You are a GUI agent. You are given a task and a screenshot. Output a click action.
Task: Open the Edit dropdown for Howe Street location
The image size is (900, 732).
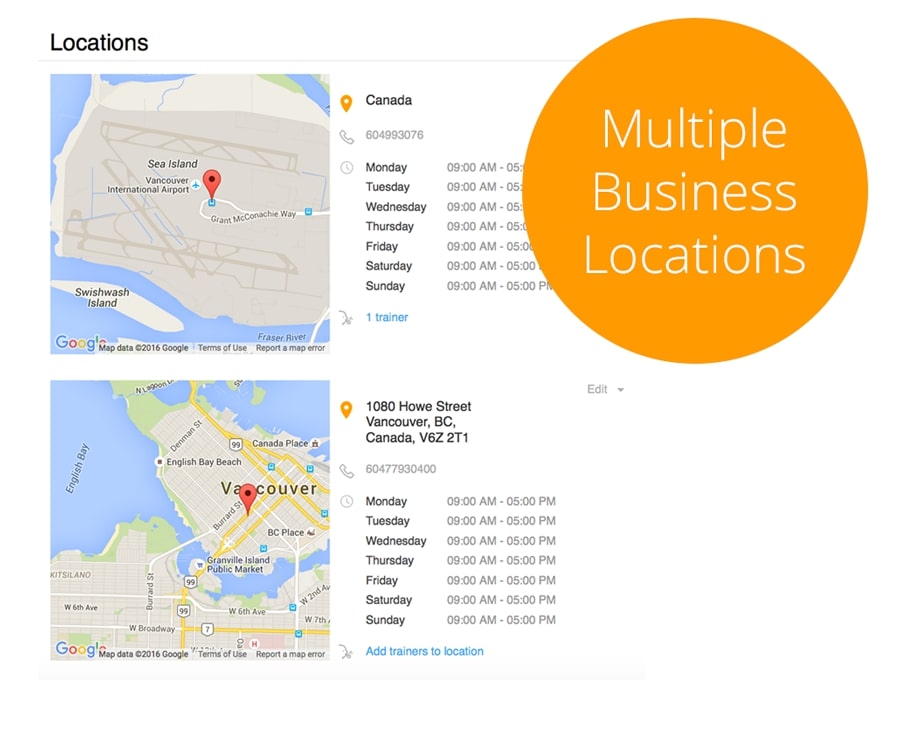tap(605, 389)
